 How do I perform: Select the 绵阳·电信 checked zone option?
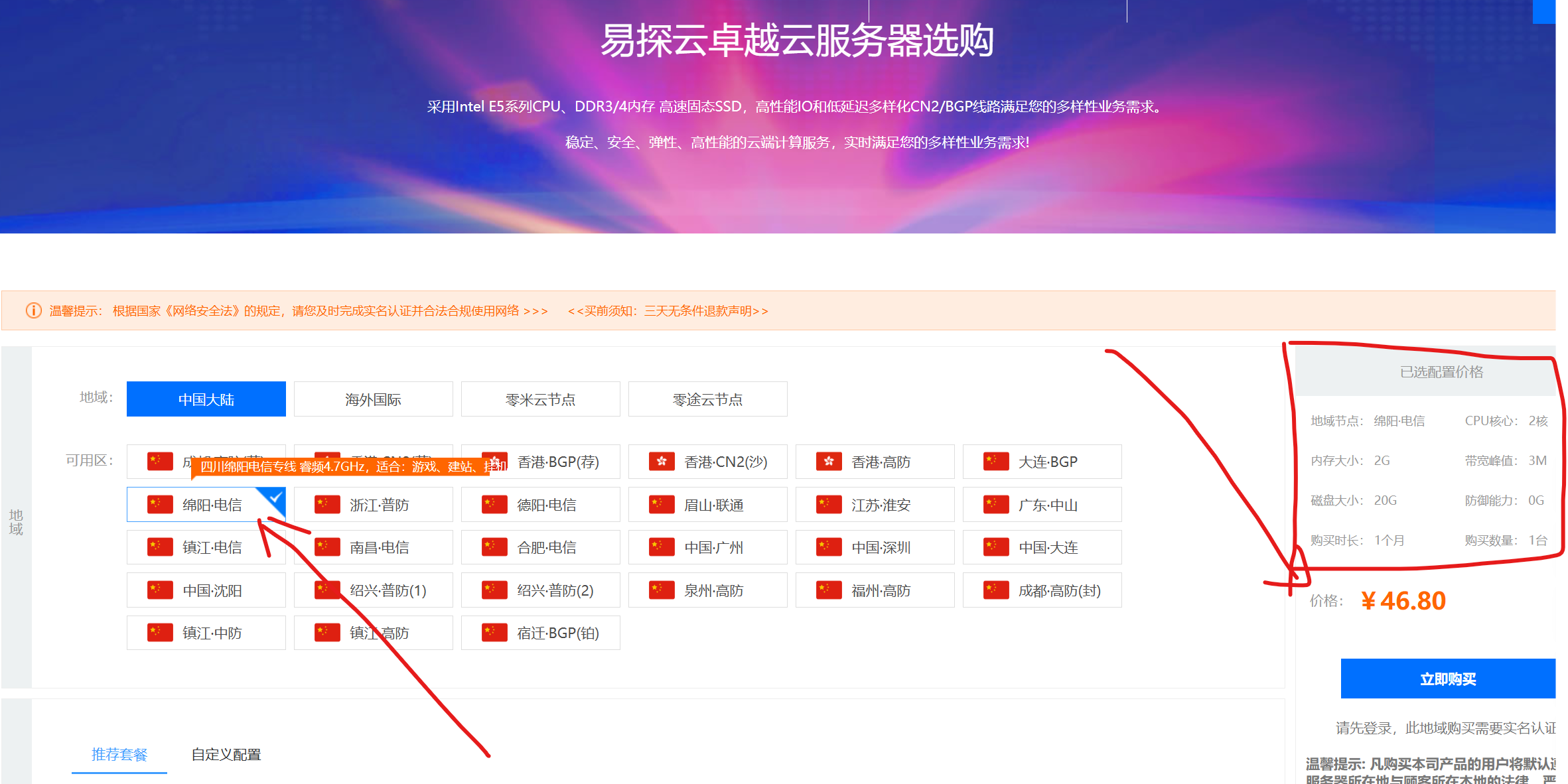206,505
